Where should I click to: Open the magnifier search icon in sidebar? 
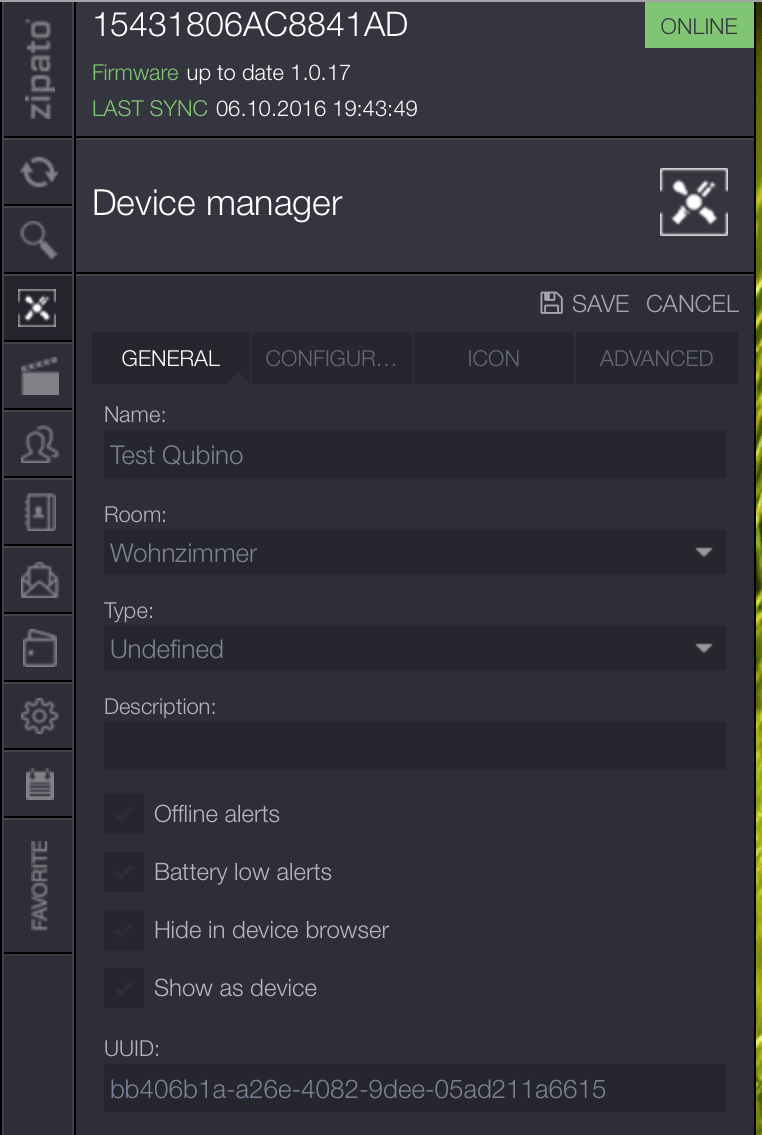(x=38, y=239)
